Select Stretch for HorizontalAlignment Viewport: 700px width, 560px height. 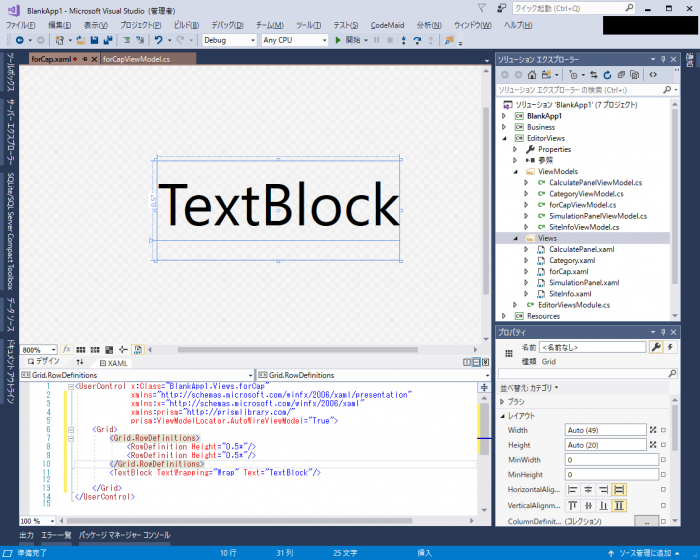click(x=620, y=489)
